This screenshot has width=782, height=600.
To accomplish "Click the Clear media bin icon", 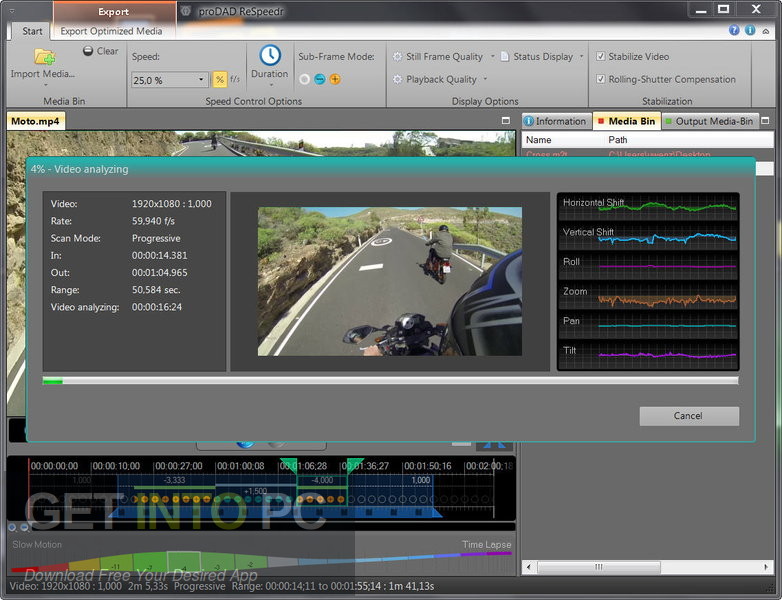I will point(88,50).
